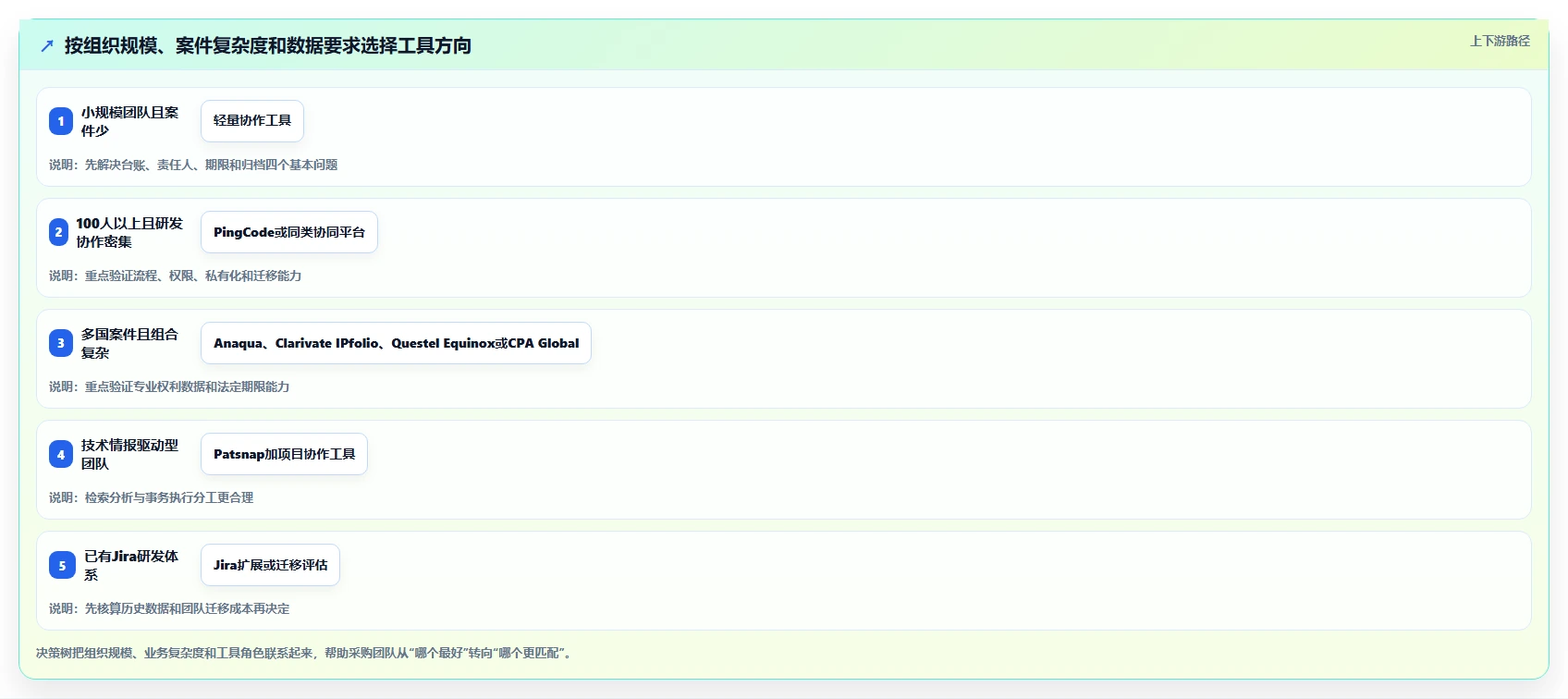Click the note 重点验证专业权利数据和法定期限能力
Viewport: 1568px width, 699px height.
tap(169, 386)
